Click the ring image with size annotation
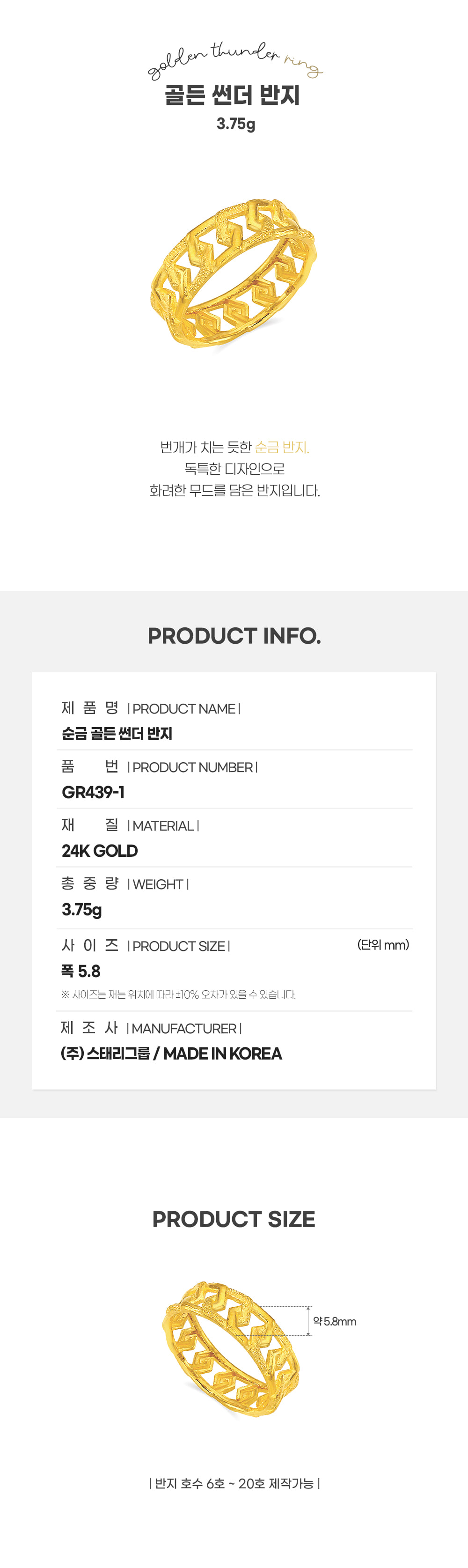The image size is (468, 1568). (231, 1348)
